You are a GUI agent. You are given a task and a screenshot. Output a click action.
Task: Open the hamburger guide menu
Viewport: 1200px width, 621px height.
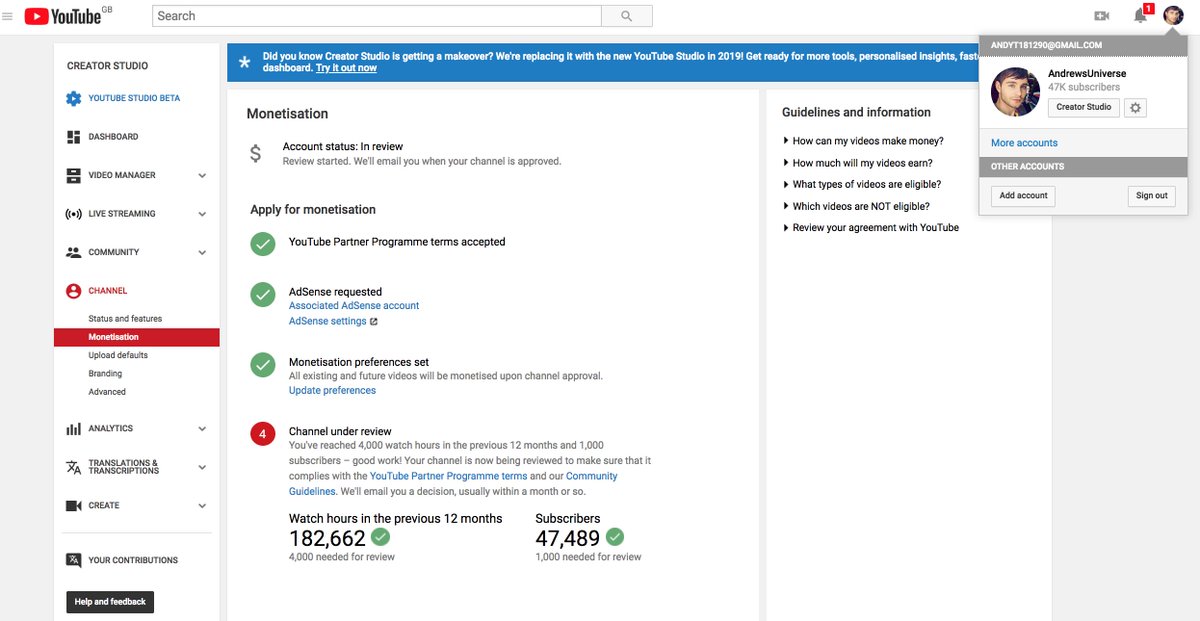click(8, 16)
